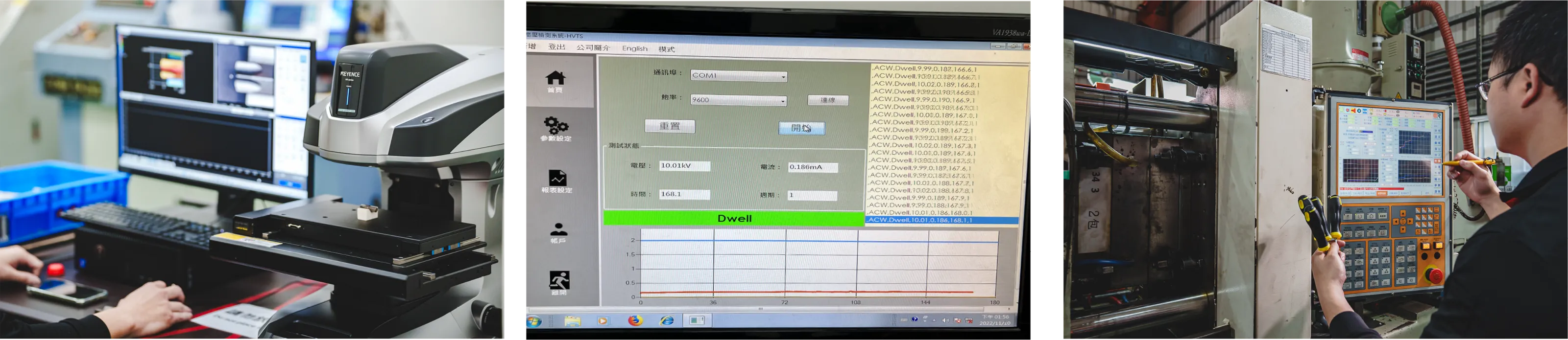Screen dimensions: 1568x340
Task: Open the English menu item
Action: pyautogui.click(x=634, y=48)
